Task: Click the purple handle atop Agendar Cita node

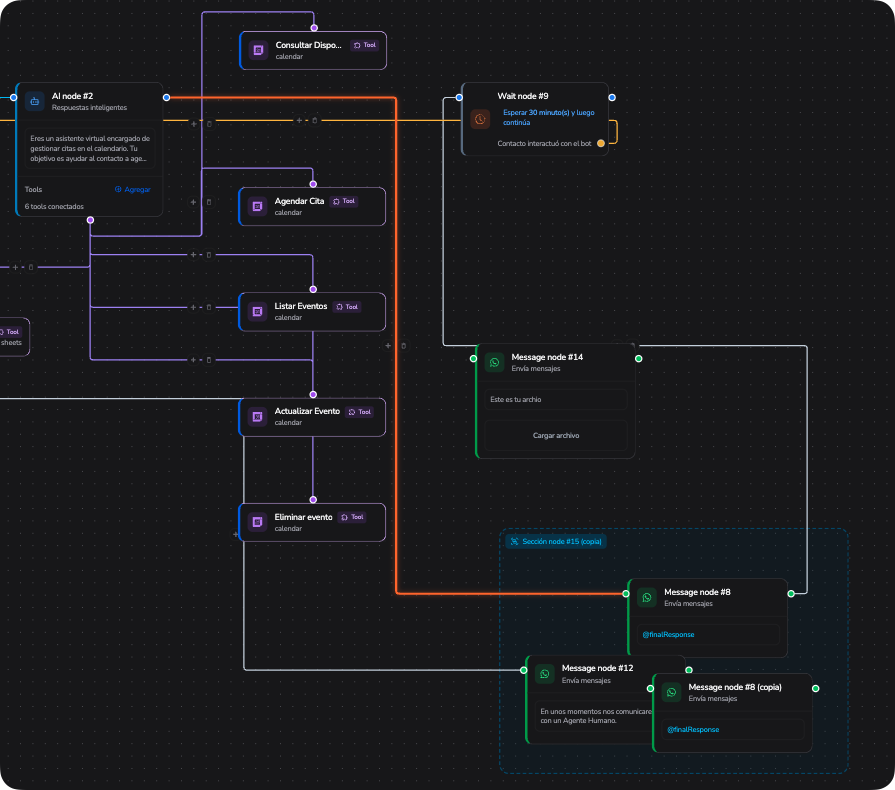Action: 313,184
